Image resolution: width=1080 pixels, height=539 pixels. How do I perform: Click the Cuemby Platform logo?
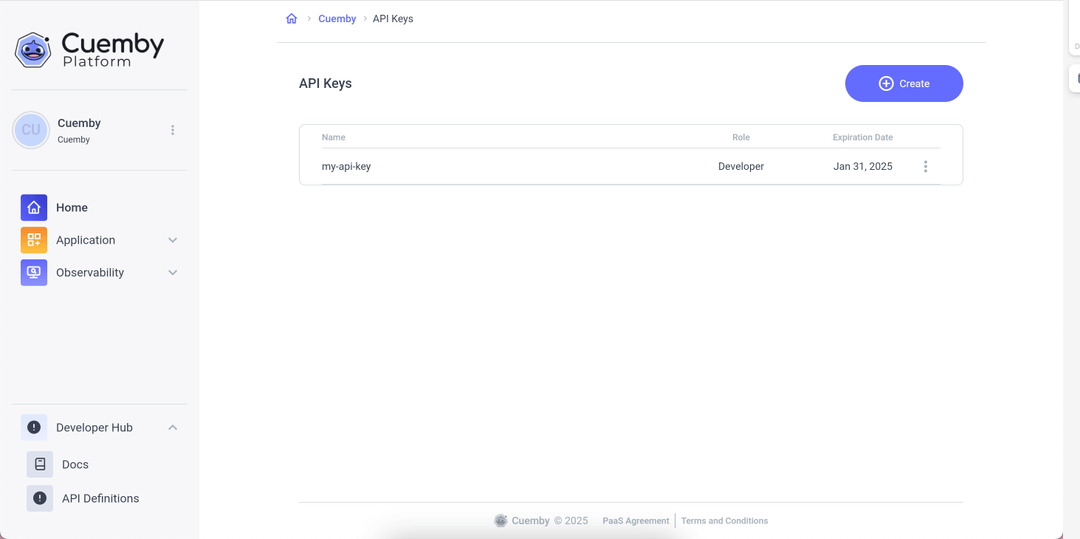(x=89, y=50)
